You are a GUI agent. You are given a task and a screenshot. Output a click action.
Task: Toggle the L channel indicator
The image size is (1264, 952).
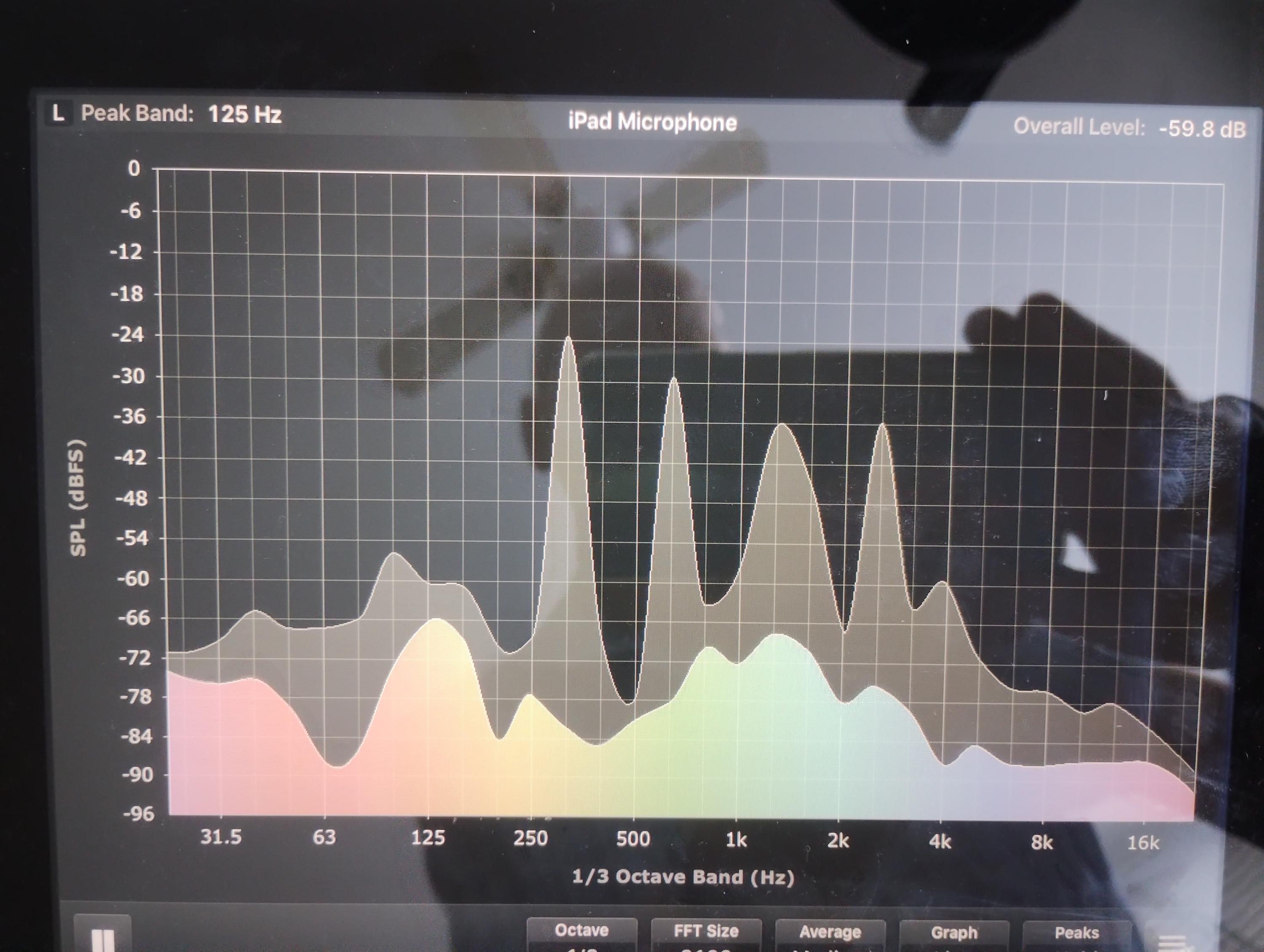pos(58,113)
